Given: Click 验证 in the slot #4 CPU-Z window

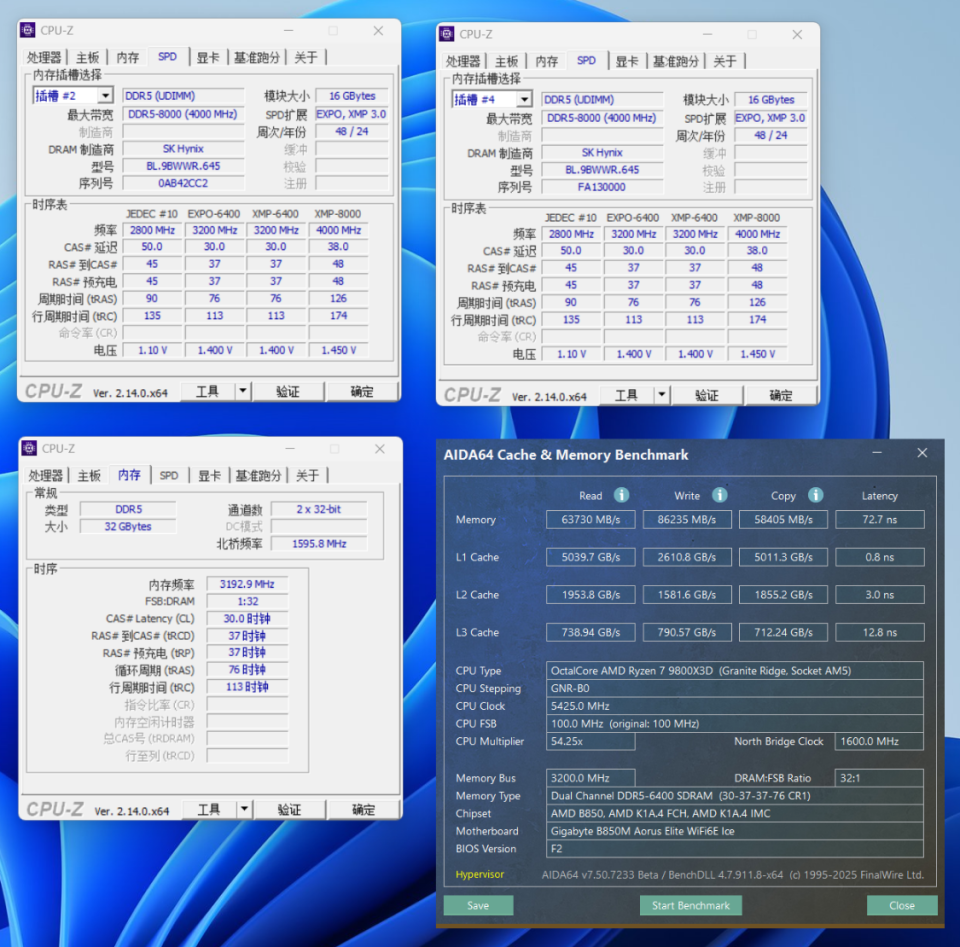Looking at the screenshot, I should [x=707, y=395].
